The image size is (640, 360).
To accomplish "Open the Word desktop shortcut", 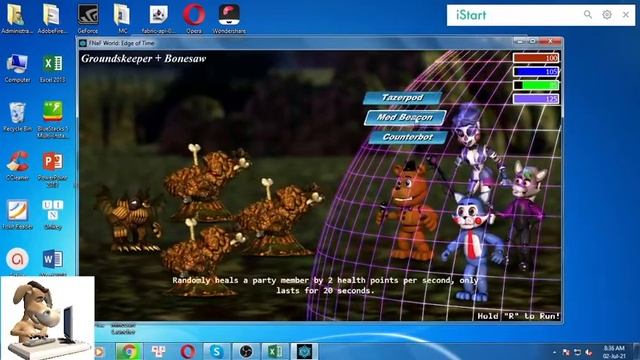I will [x=53, y=261].
